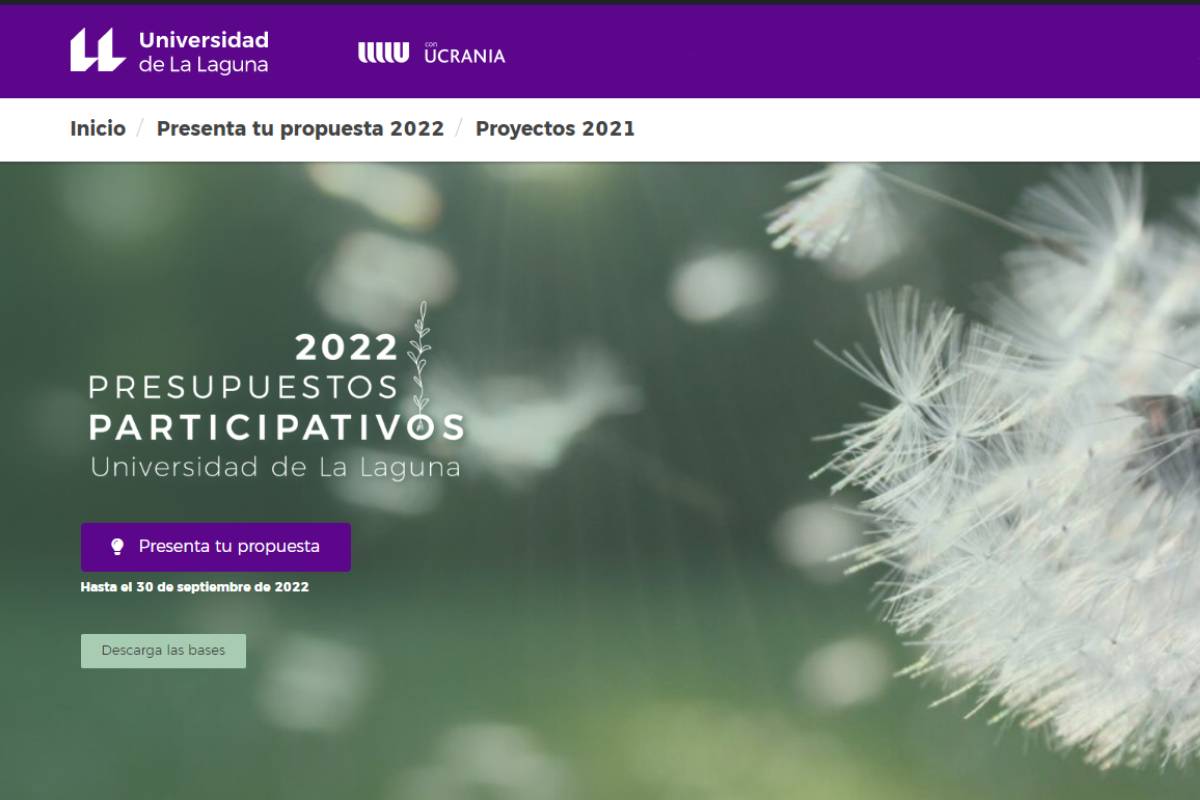Click the 'Hasta el 30 de septiembre' deadline text

tap(194, 587)
